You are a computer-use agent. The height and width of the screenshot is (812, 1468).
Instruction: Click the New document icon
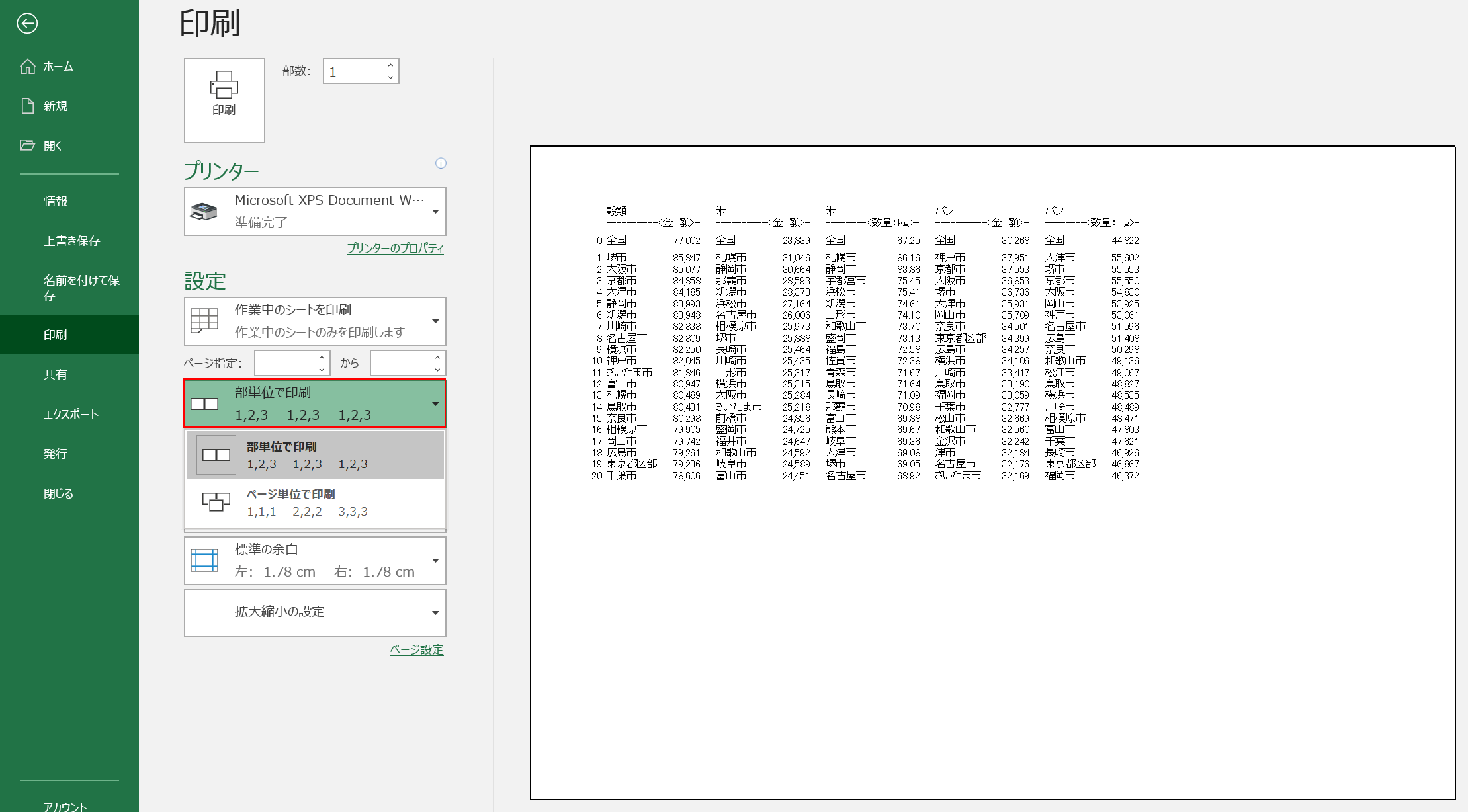[x=28, y=106]
